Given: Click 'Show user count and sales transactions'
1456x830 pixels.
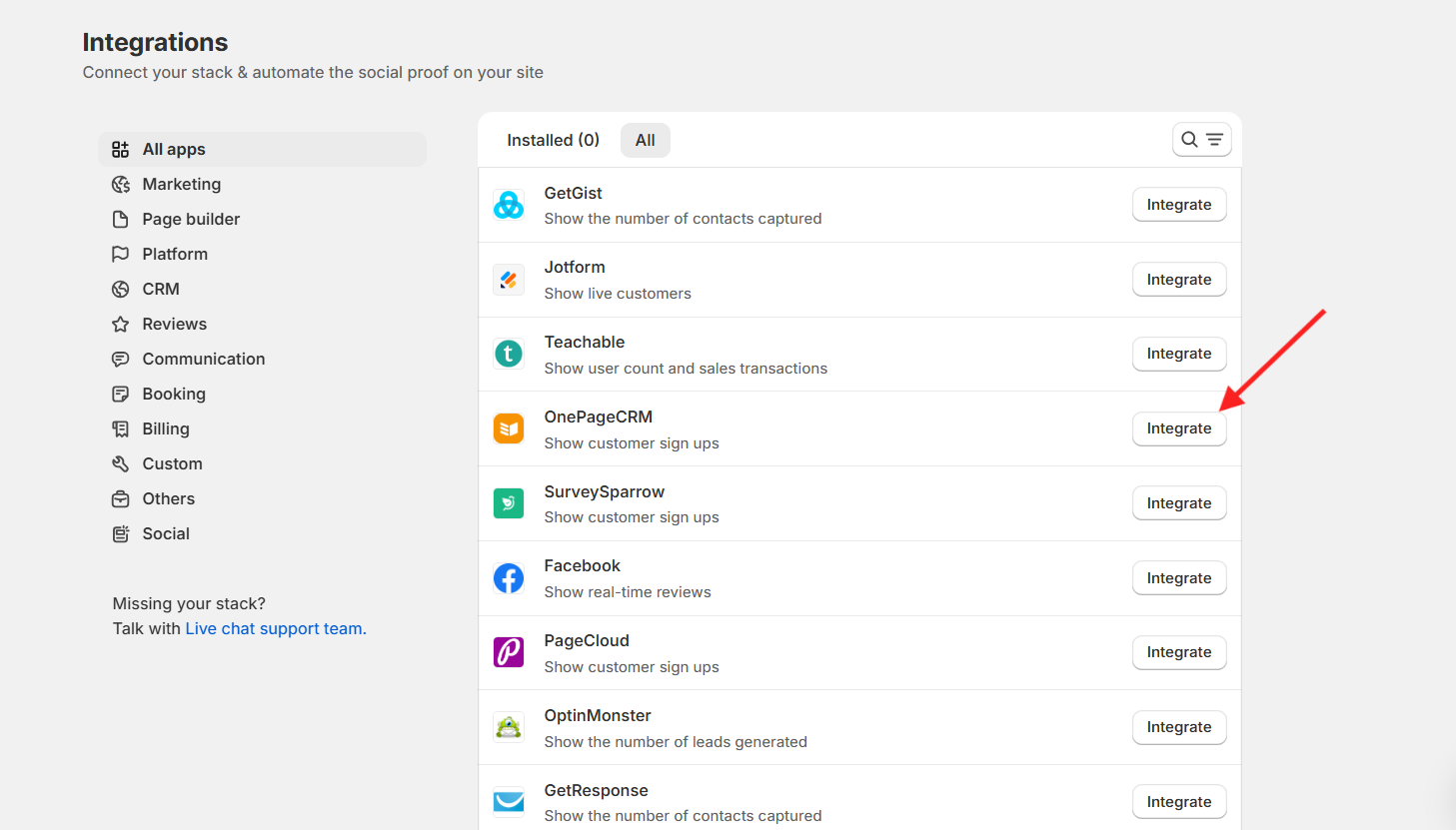Looking at the screenshot, I should 686,369.
